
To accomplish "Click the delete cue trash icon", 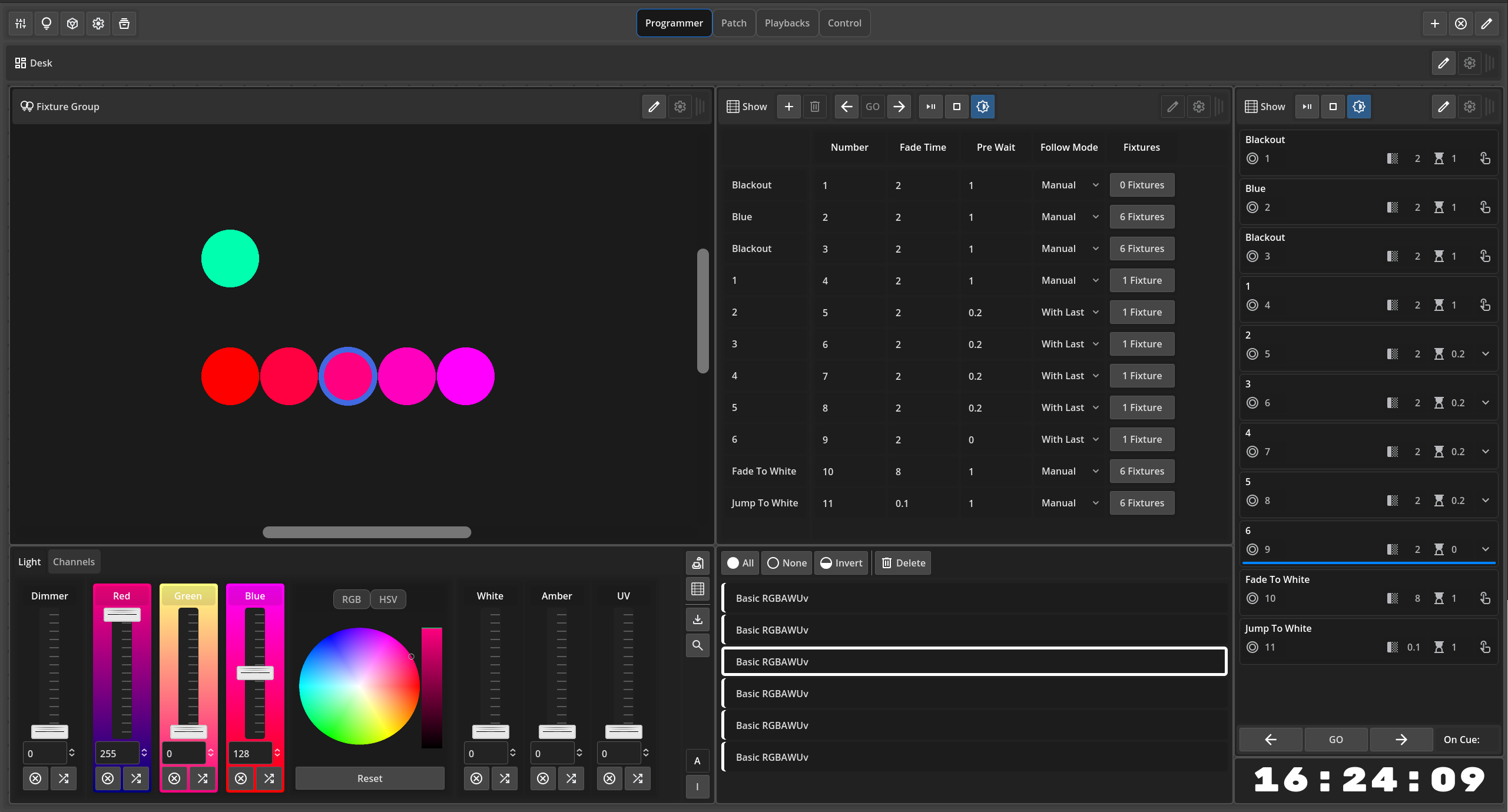I will 814,107.
